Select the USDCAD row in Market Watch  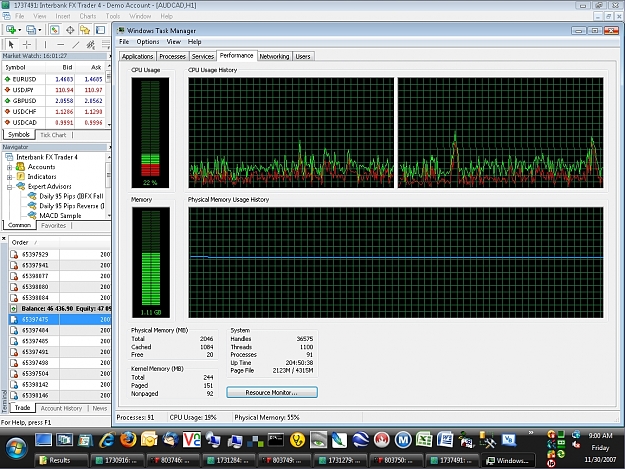pos(55,122)
